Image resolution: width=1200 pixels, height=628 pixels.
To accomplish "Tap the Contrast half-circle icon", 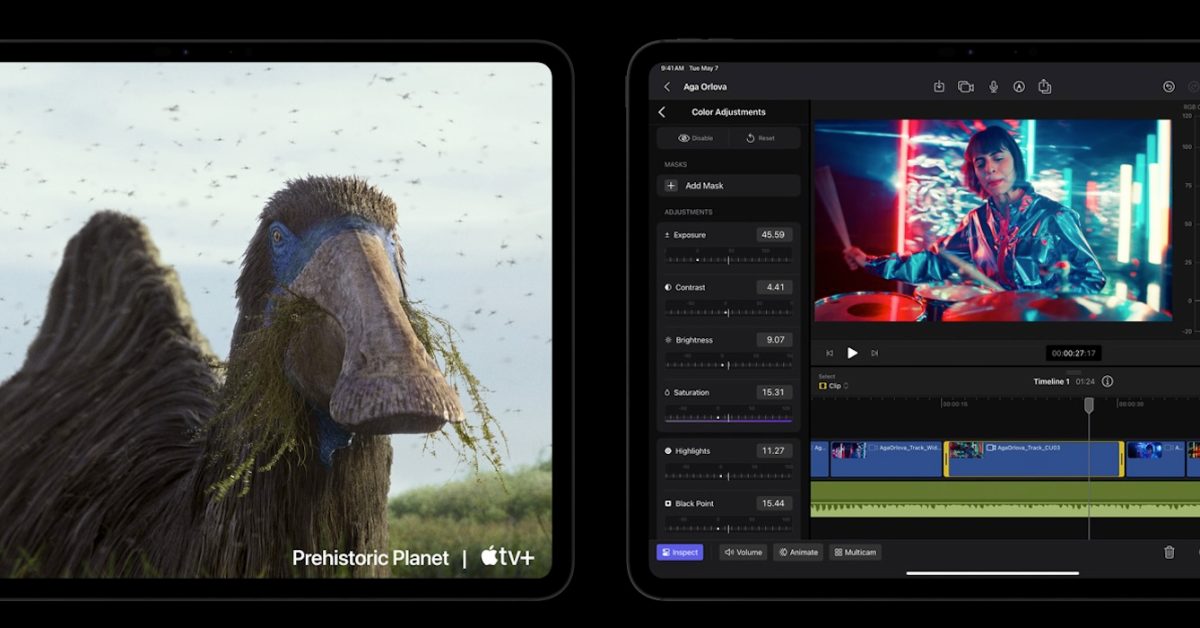I will point(668,287).
